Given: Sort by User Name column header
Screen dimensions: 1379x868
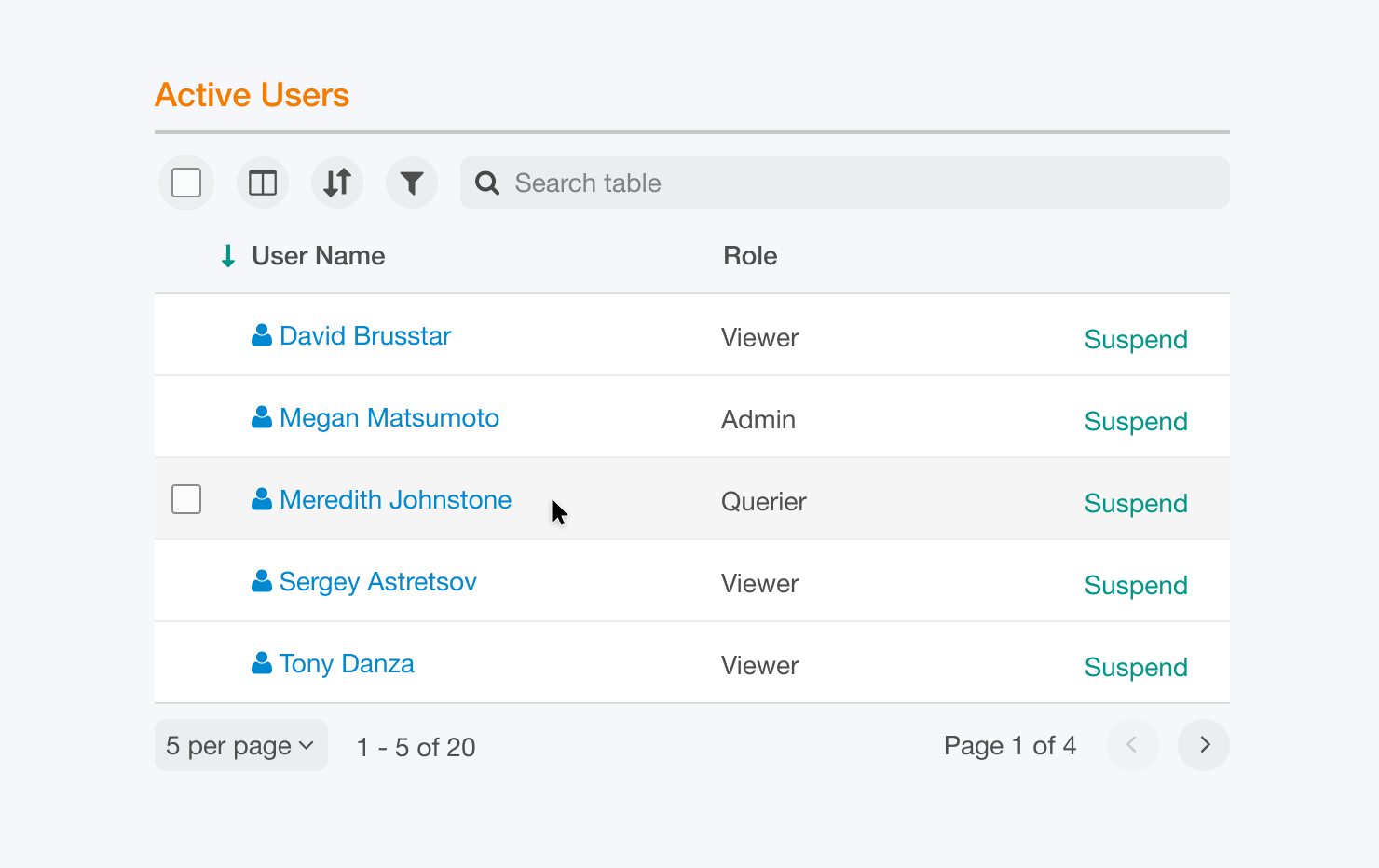Looking at the screenshot, I should coord(318,256).
